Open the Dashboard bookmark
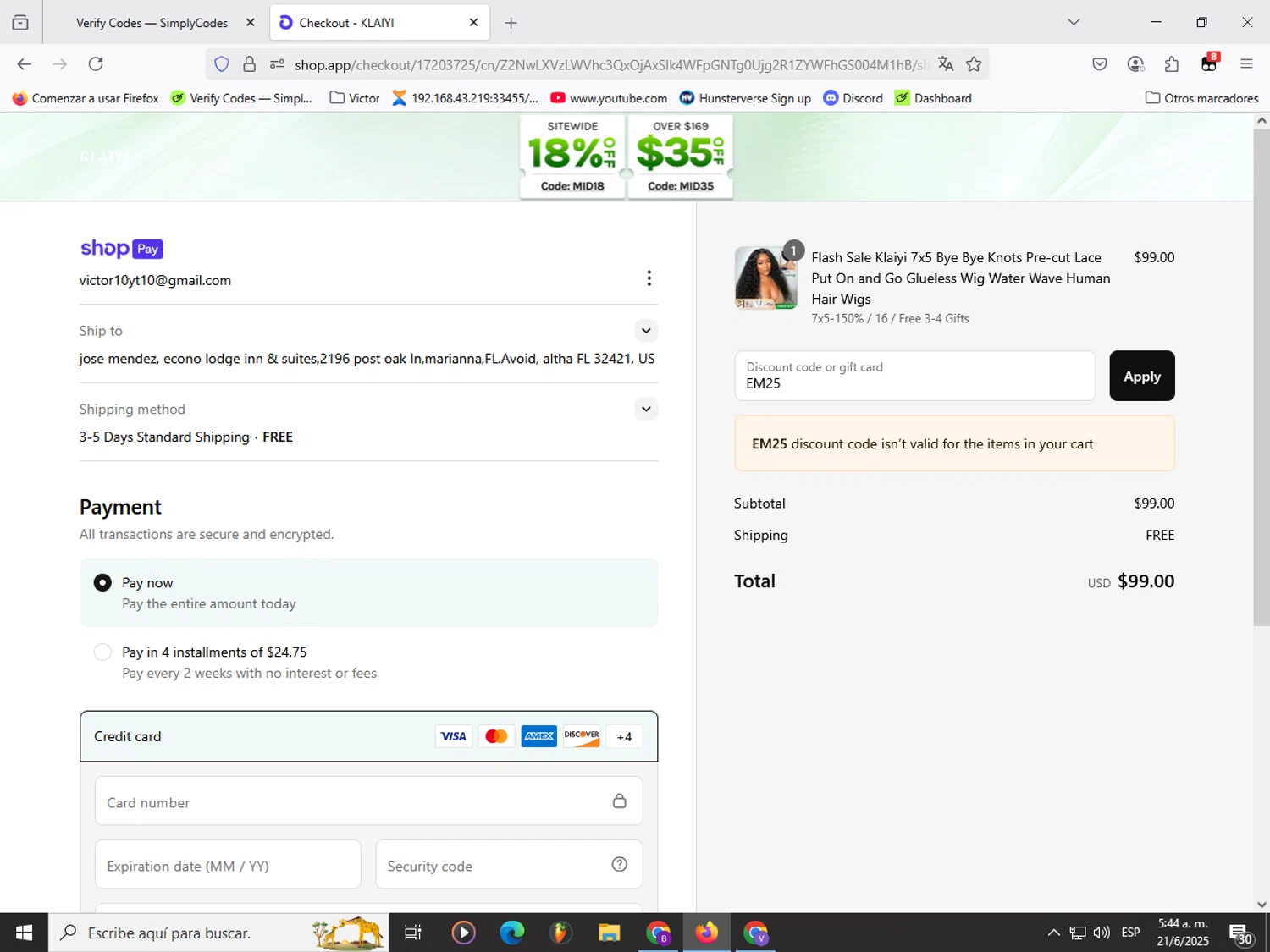Image resolution: width=1270 pixels, height=952 pixels. point(933,98)
